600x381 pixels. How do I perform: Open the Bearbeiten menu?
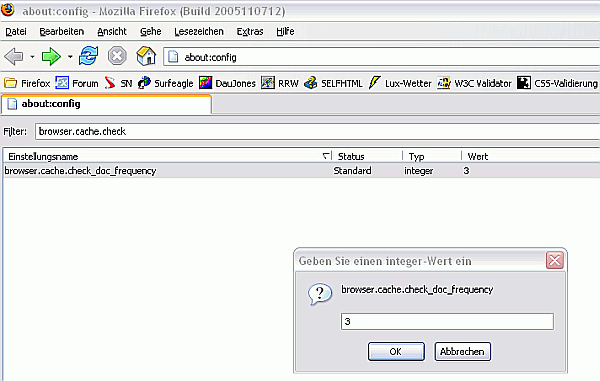click(62, 31)
